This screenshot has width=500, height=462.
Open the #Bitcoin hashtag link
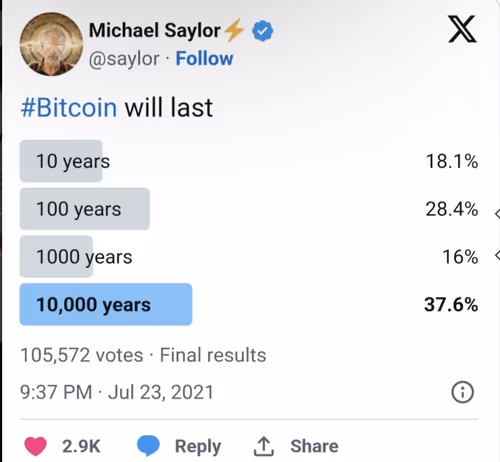(69, 108)
